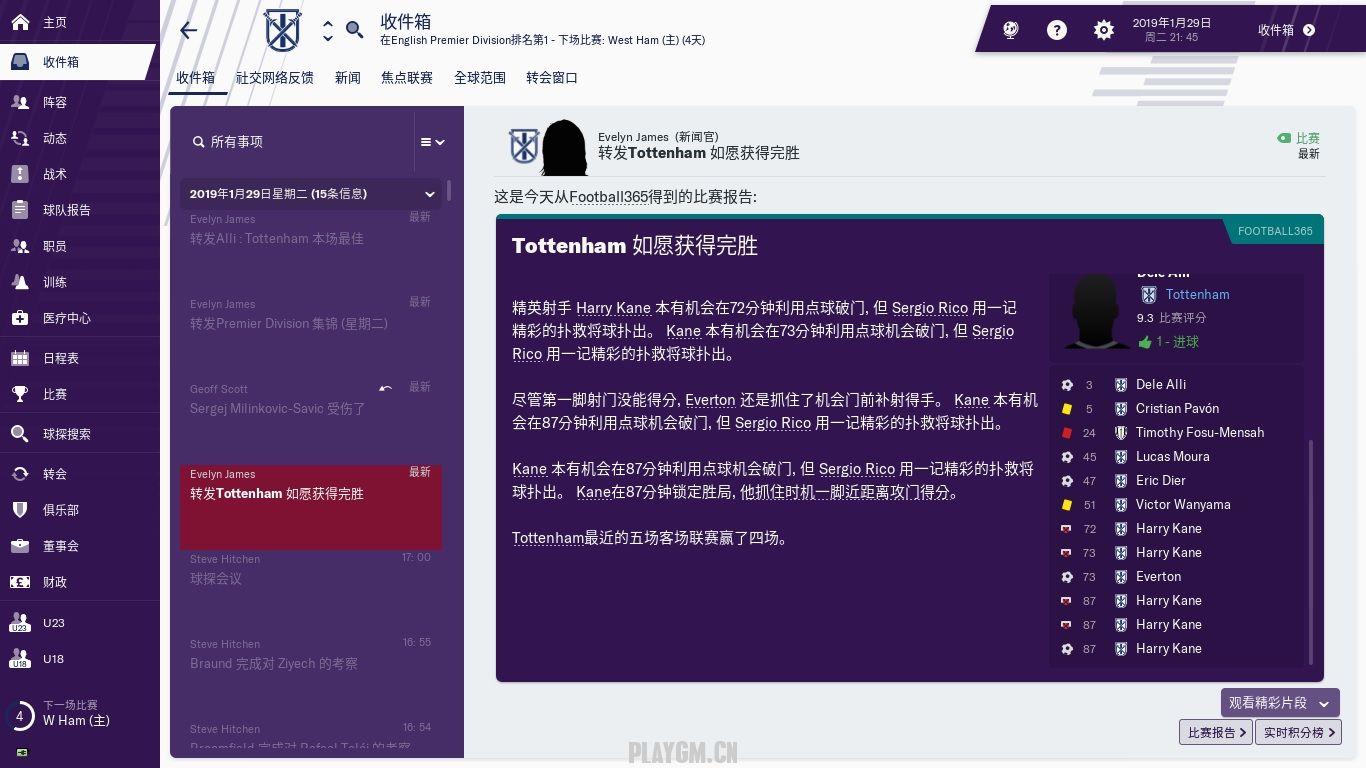Image resolution: width=1366 pixels, height=768 pixels.
Task: Open 阵容 squad sidebar icon
Action: pos(20,102)
